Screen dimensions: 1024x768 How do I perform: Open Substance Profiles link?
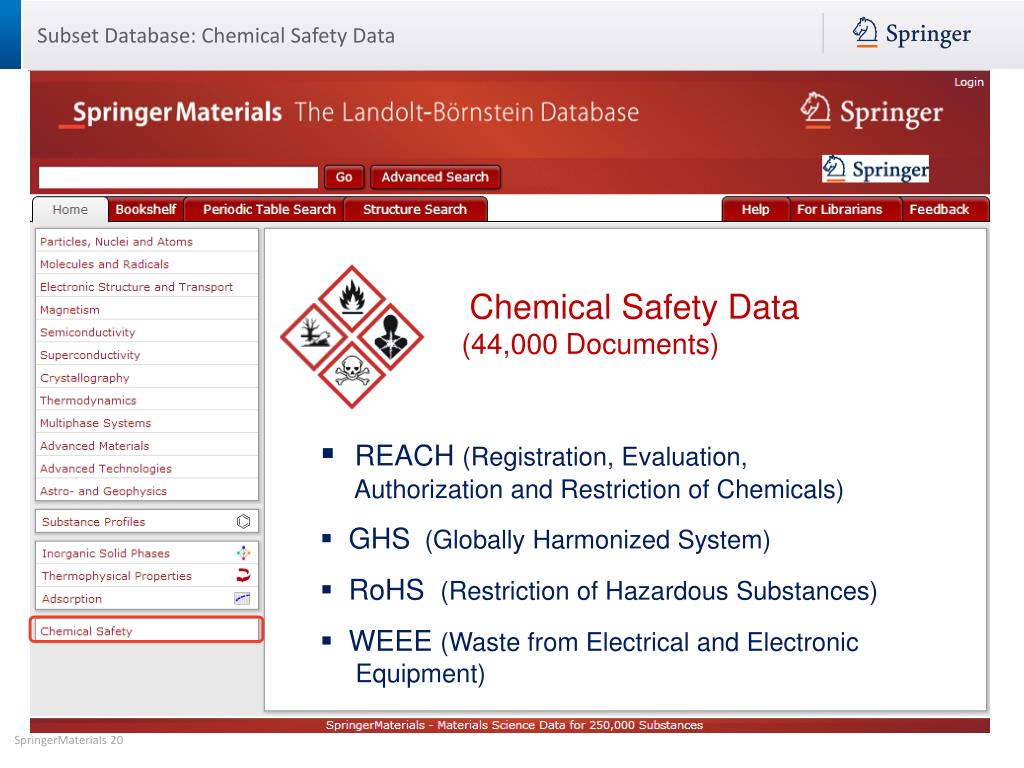93,522
